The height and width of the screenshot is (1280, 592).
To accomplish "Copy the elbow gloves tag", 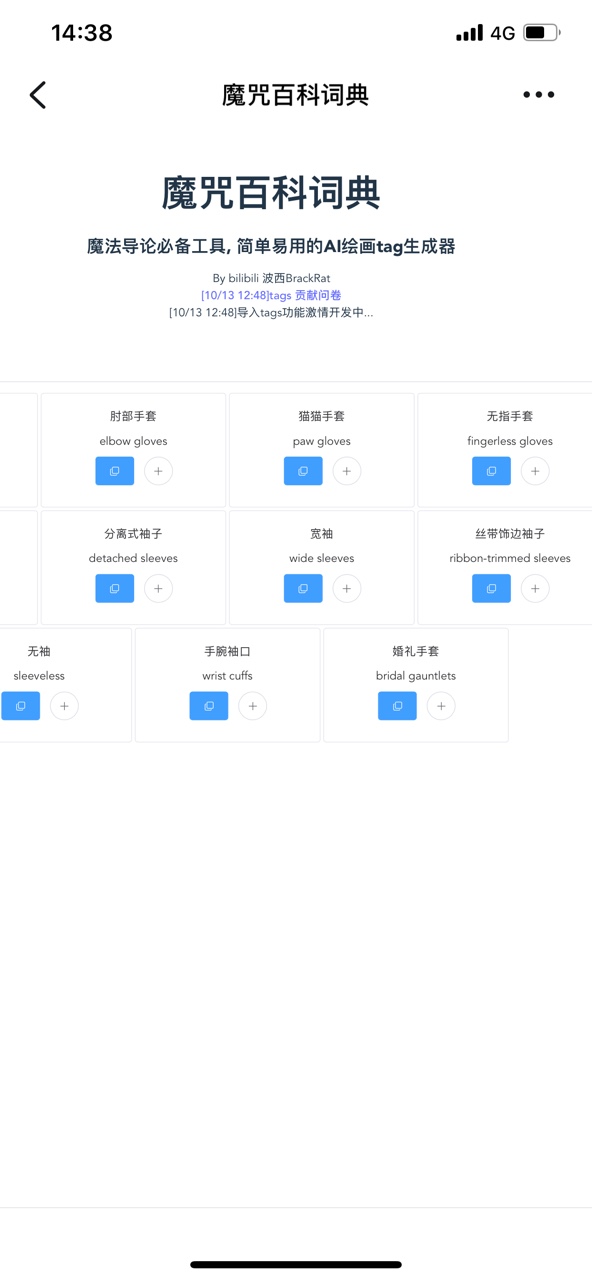I will click(x=115, y=471).
